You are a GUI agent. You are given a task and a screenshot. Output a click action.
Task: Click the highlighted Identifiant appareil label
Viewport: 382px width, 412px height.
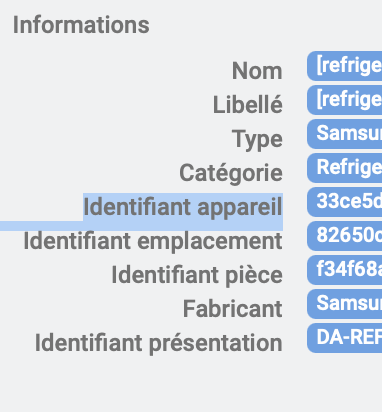coord(183,207)
